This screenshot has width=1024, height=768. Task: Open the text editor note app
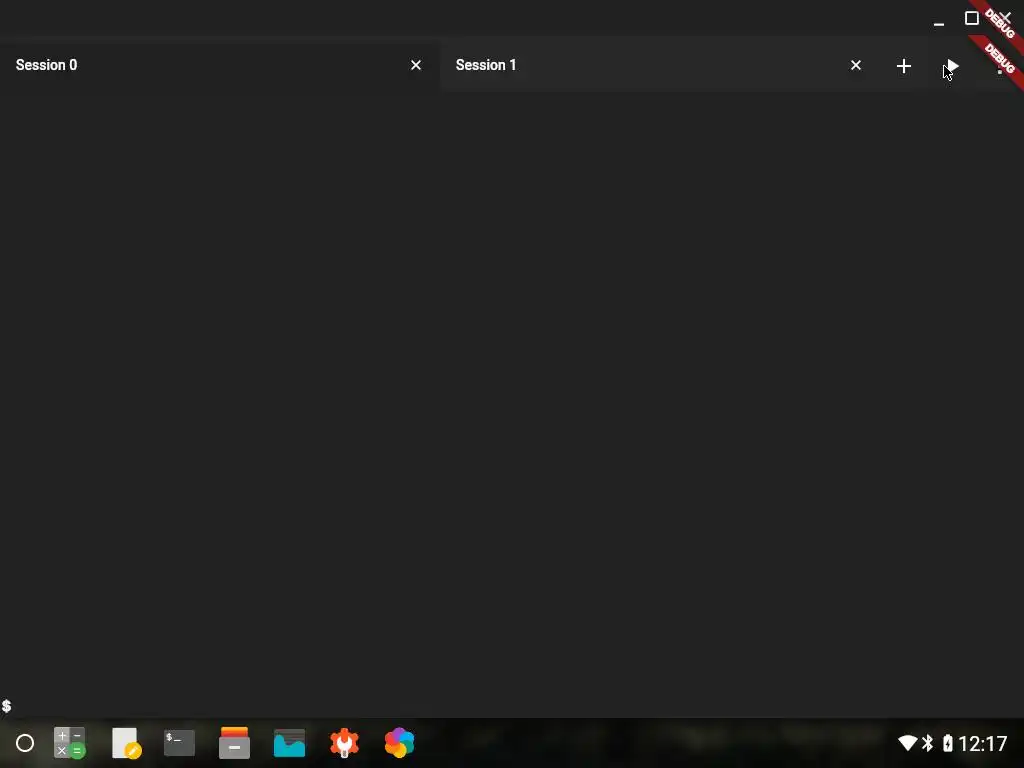click(x=126, y=743)
